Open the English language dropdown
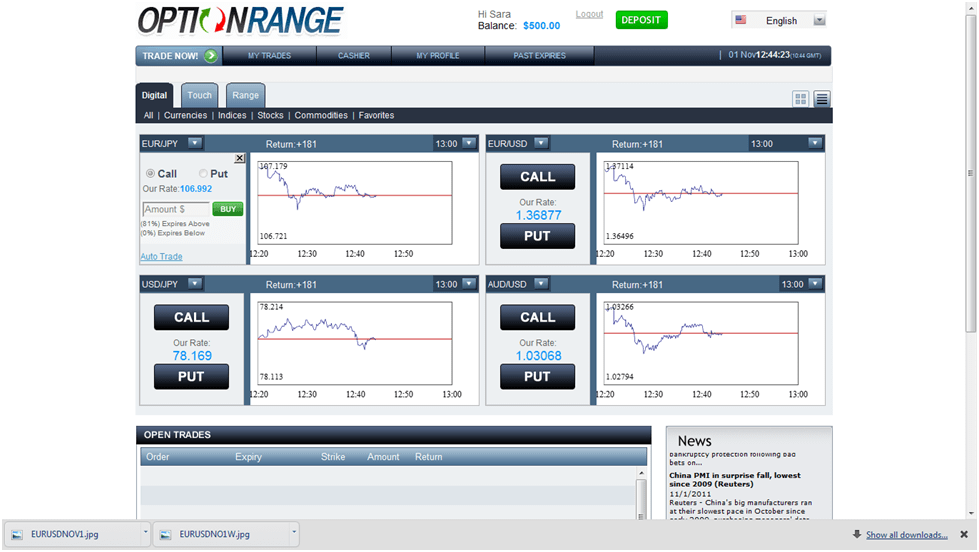The width and height of the screenshot is (979, 552). tap(819, 20)
